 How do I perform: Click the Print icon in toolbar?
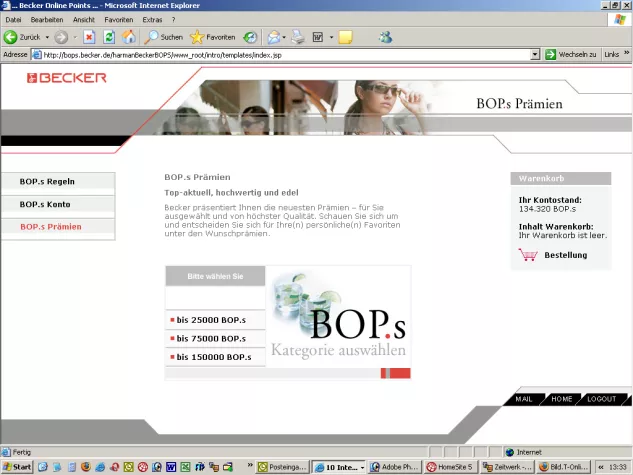297,37
